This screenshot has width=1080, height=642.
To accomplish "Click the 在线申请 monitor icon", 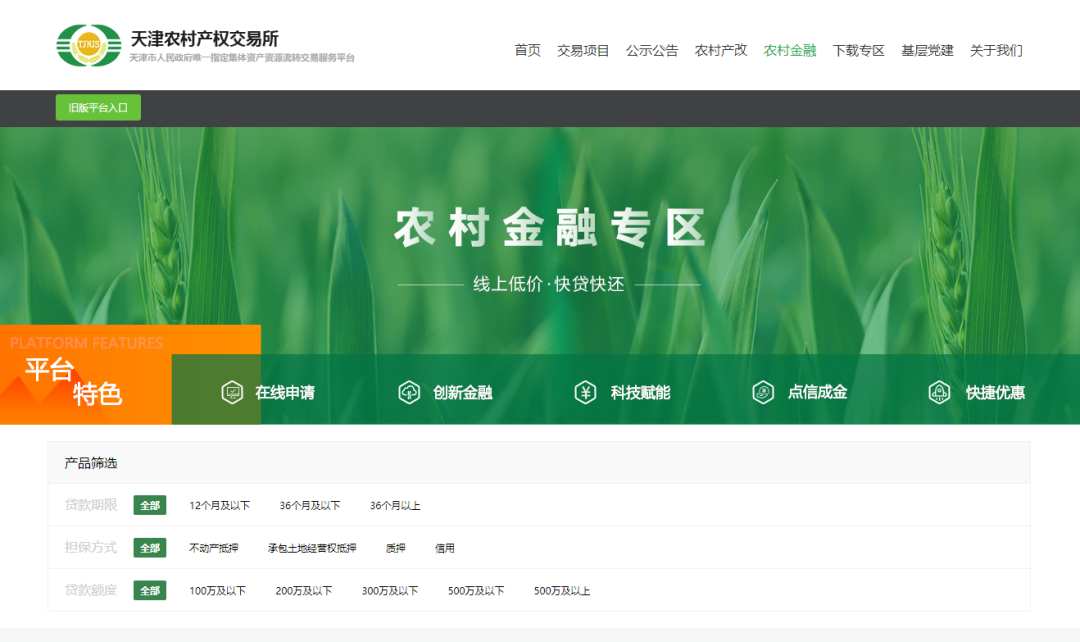I will point(232,392).
